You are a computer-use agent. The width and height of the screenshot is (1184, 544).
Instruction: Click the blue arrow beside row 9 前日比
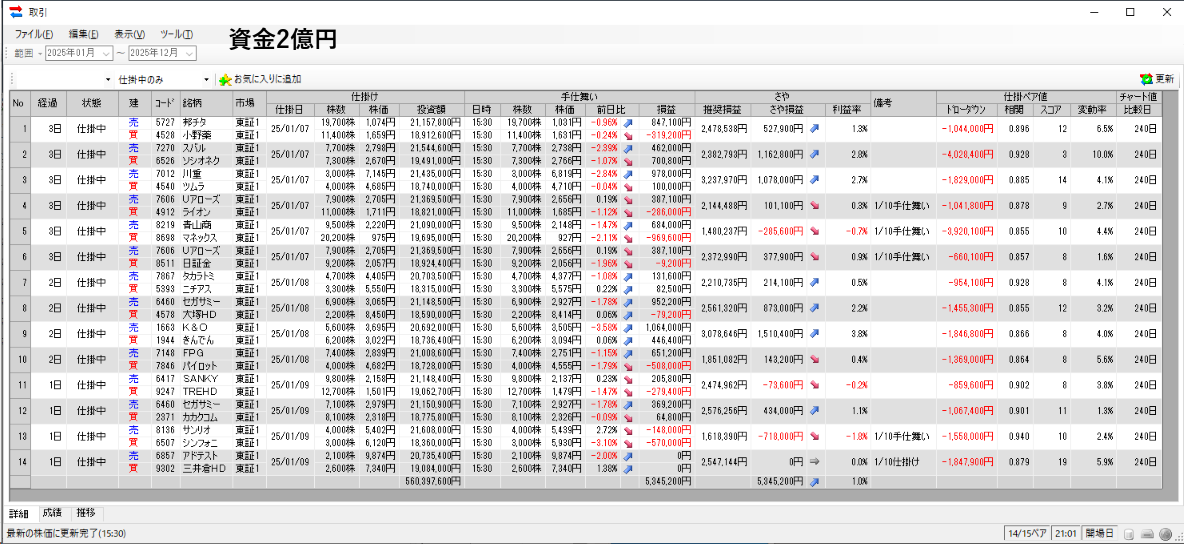[628, 327]
